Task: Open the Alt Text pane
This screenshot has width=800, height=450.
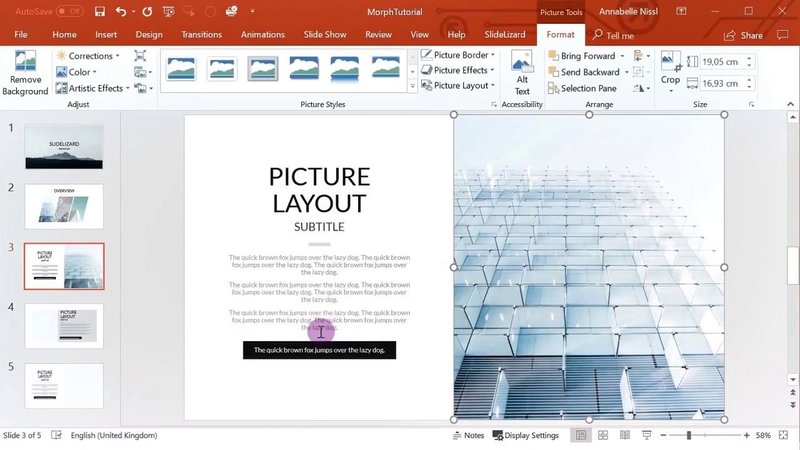Action: pyautogui.click(x=522, y=72)
